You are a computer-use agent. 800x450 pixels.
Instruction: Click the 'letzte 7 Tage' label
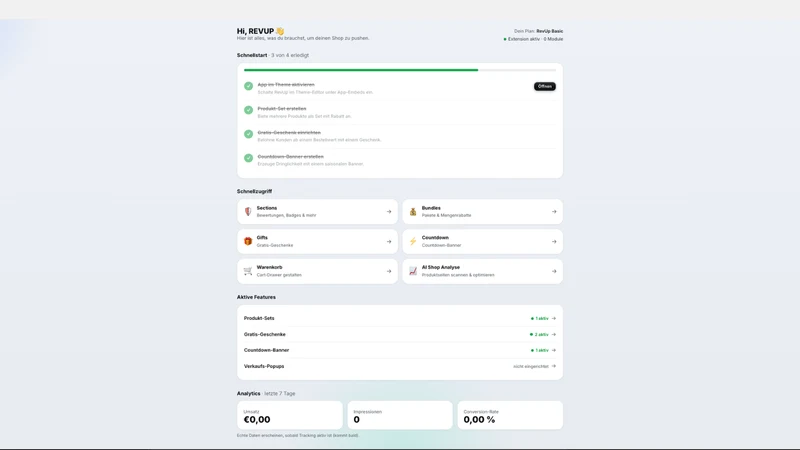[x=280, y=393]
